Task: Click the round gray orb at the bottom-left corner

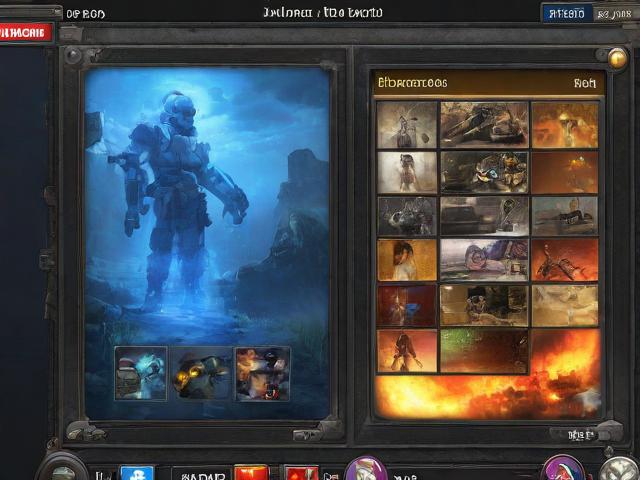Action: click(62, 468)
